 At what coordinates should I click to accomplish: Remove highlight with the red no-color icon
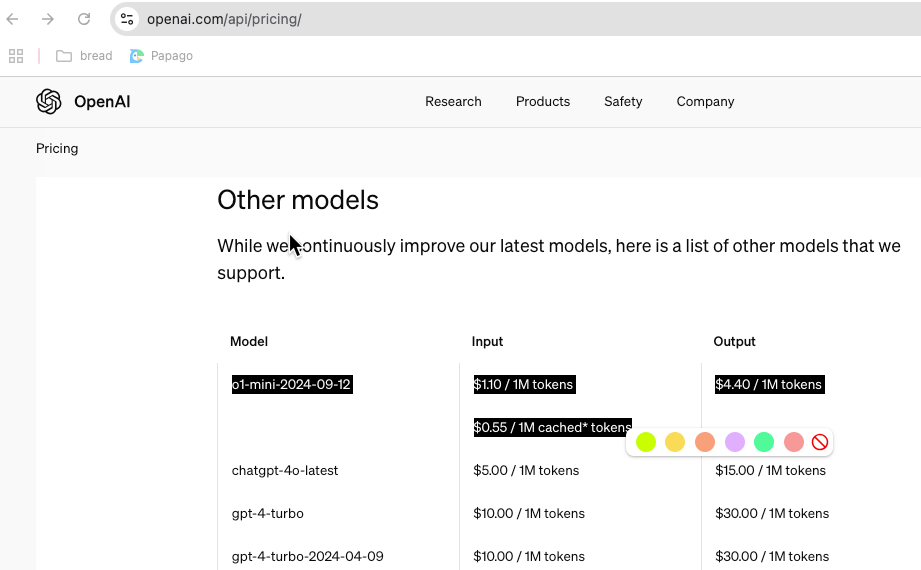point(819,442)
